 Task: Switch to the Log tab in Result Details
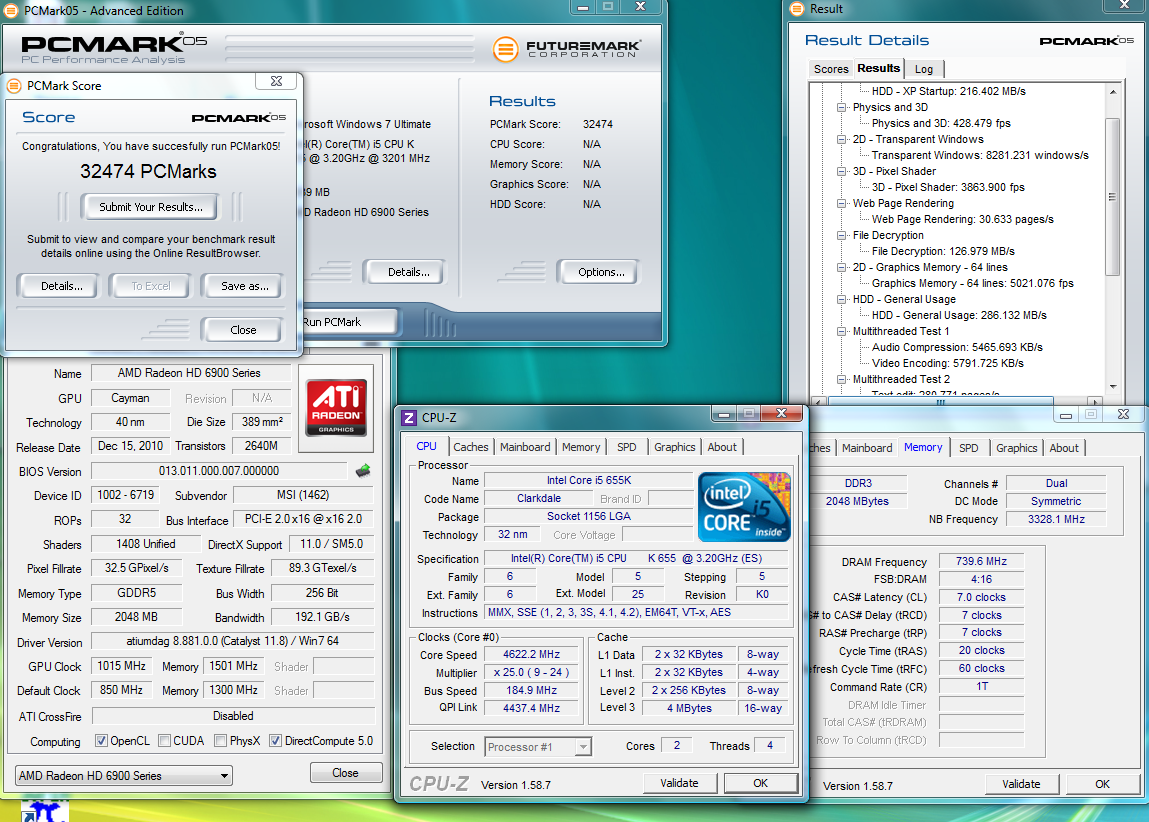click(x=924, y=69)
